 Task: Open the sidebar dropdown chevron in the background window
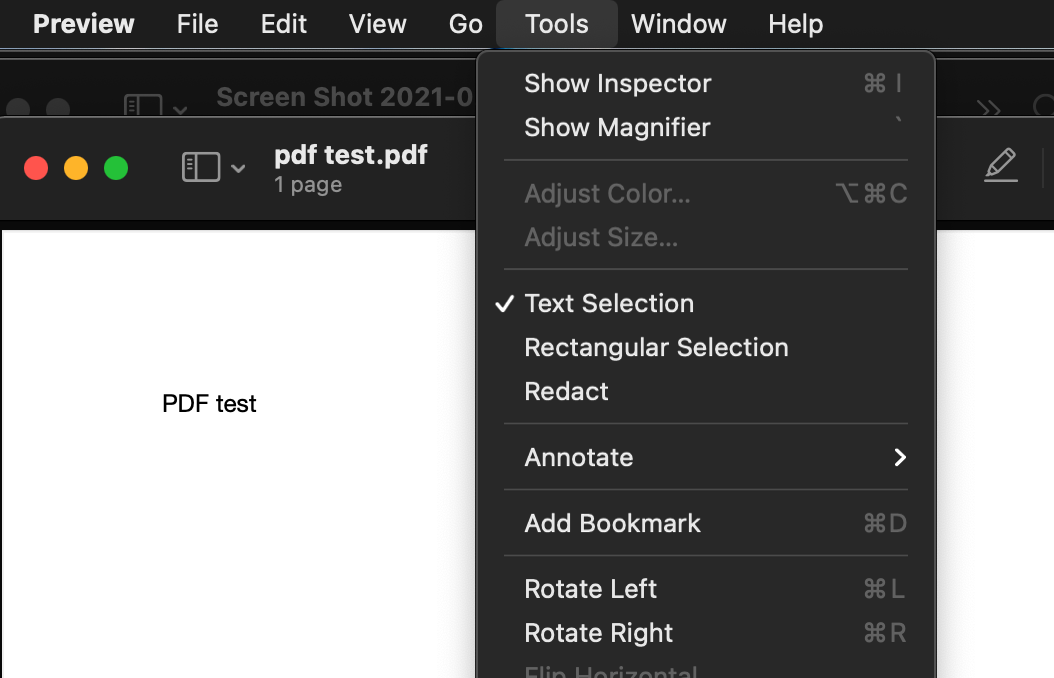click(x=180, y=108)
